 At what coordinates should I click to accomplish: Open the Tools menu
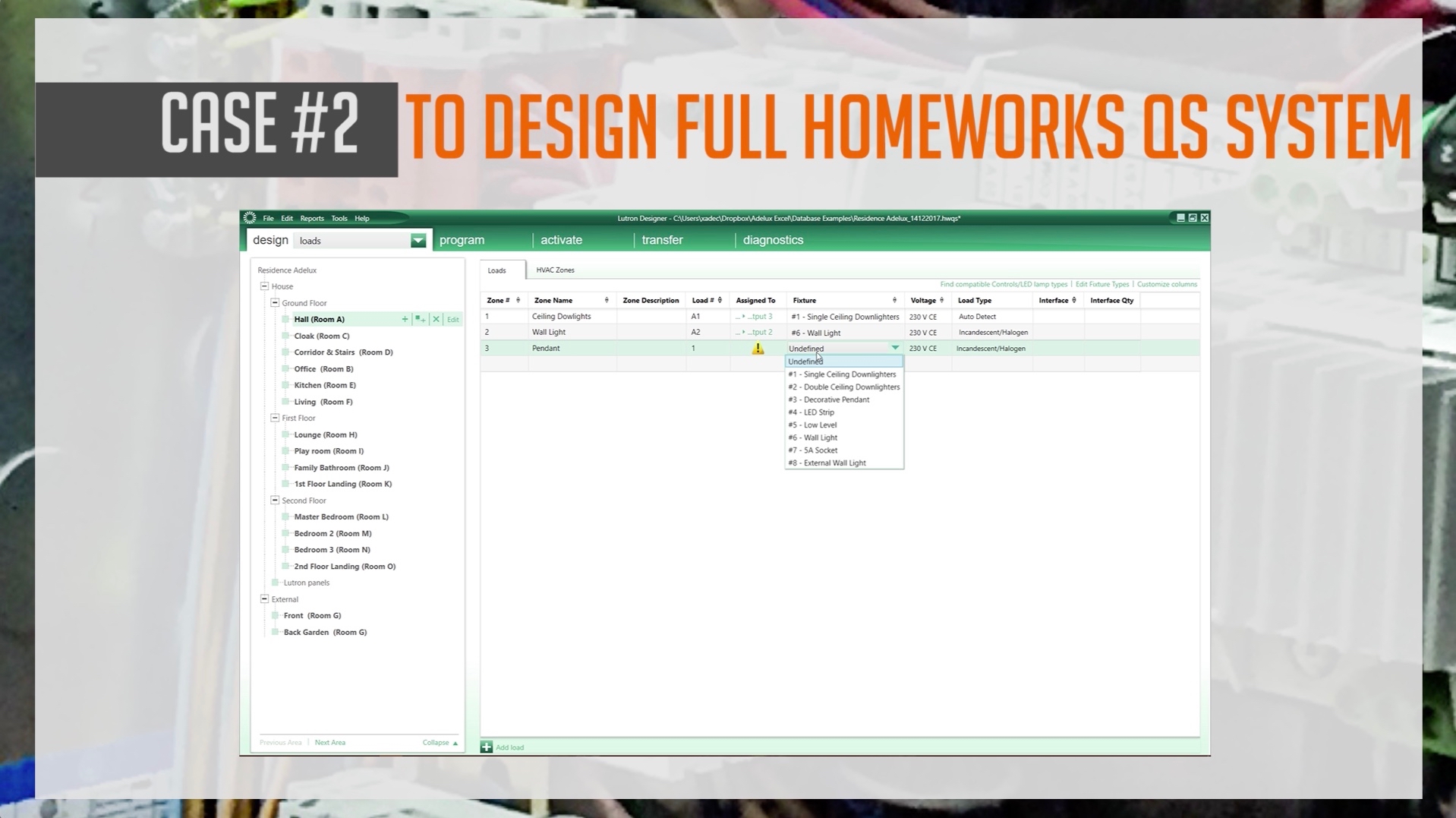(339, 219)
